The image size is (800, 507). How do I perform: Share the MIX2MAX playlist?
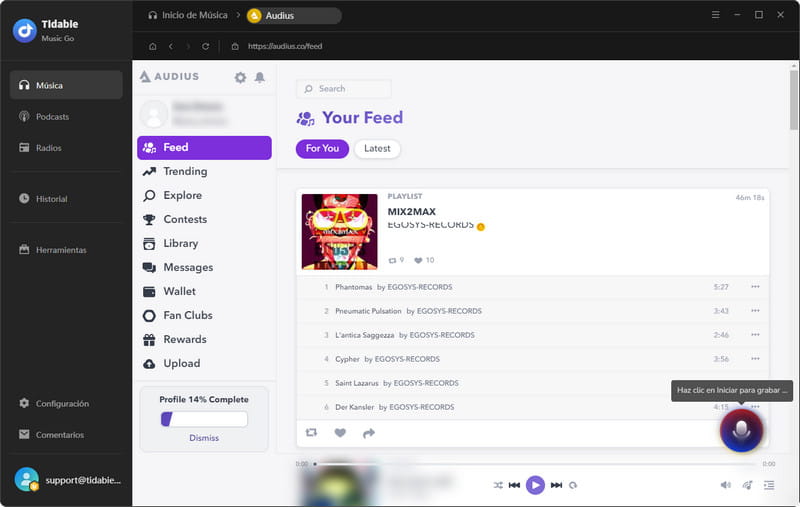368,433
